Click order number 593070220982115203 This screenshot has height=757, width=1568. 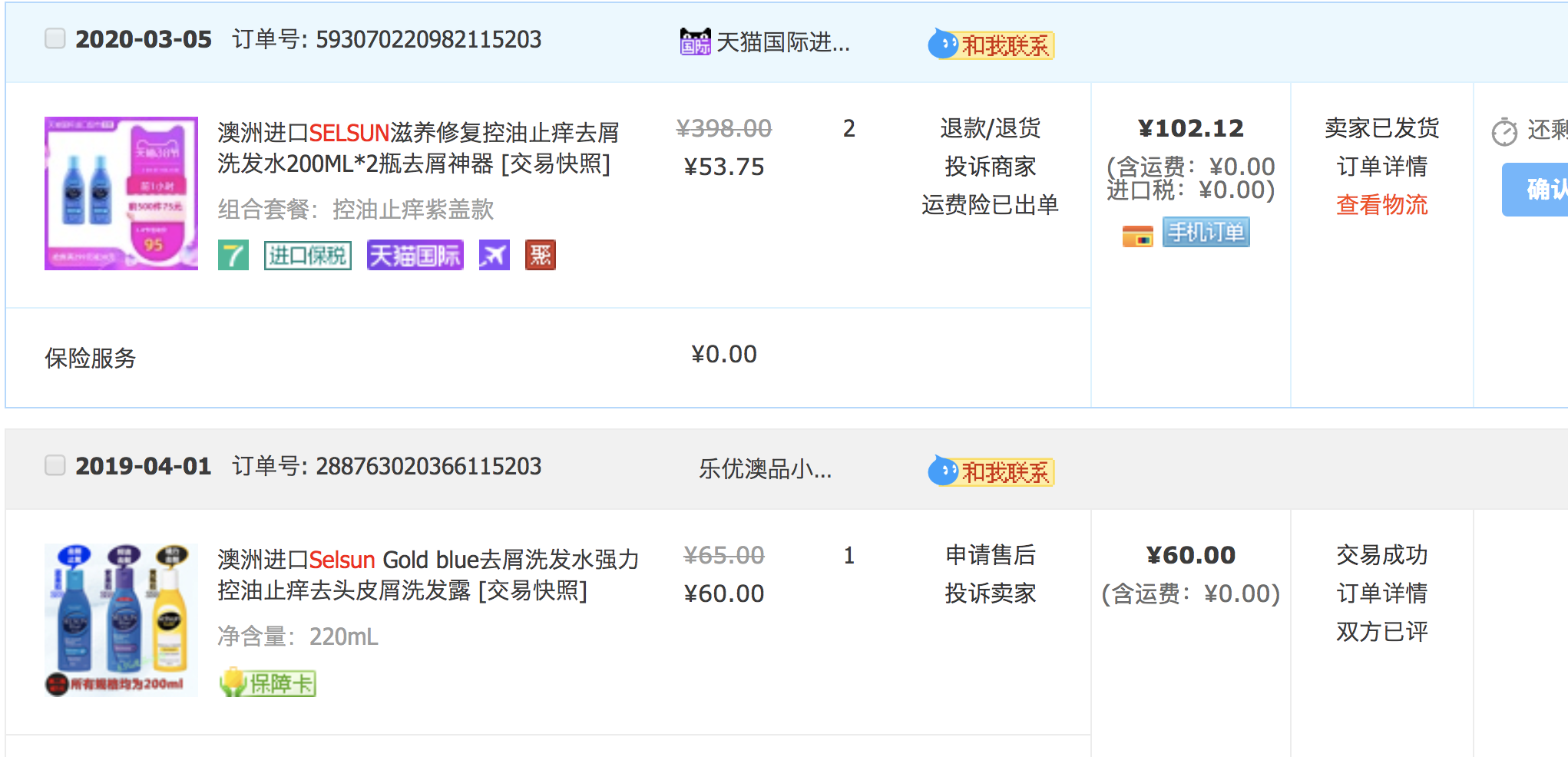(428, 39)
